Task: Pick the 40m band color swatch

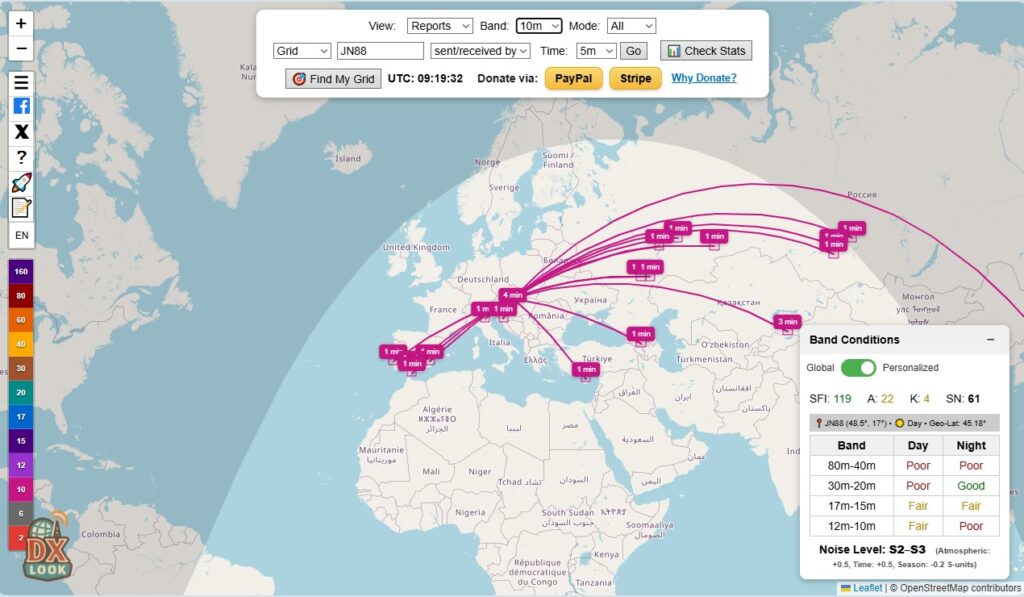Action: (x=21, y=344)
